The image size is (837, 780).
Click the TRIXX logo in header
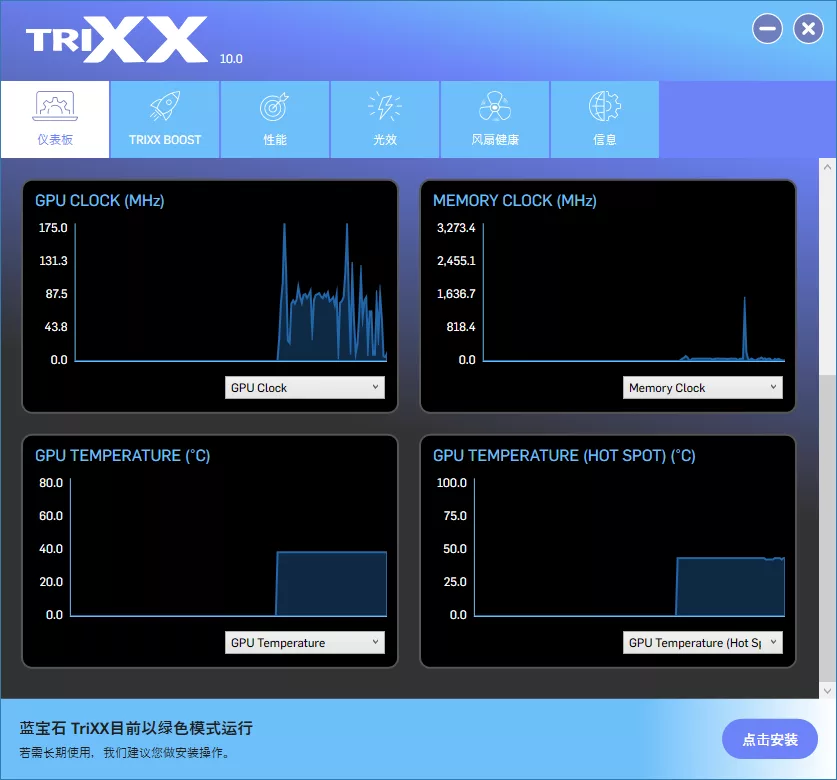[117, 40]
